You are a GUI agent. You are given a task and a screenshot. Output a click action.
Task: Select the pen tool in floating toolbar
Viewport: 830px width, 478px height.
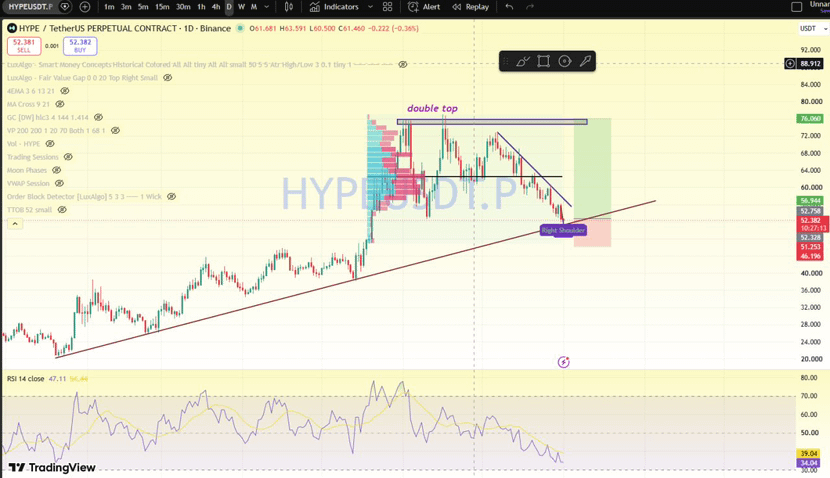[585, 61]
